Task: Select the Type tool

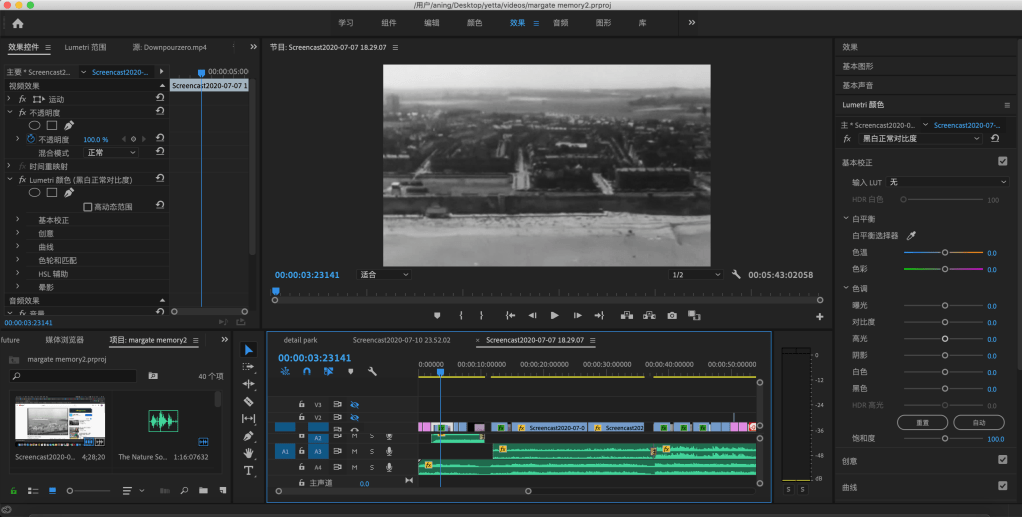Action: (248, 470)
